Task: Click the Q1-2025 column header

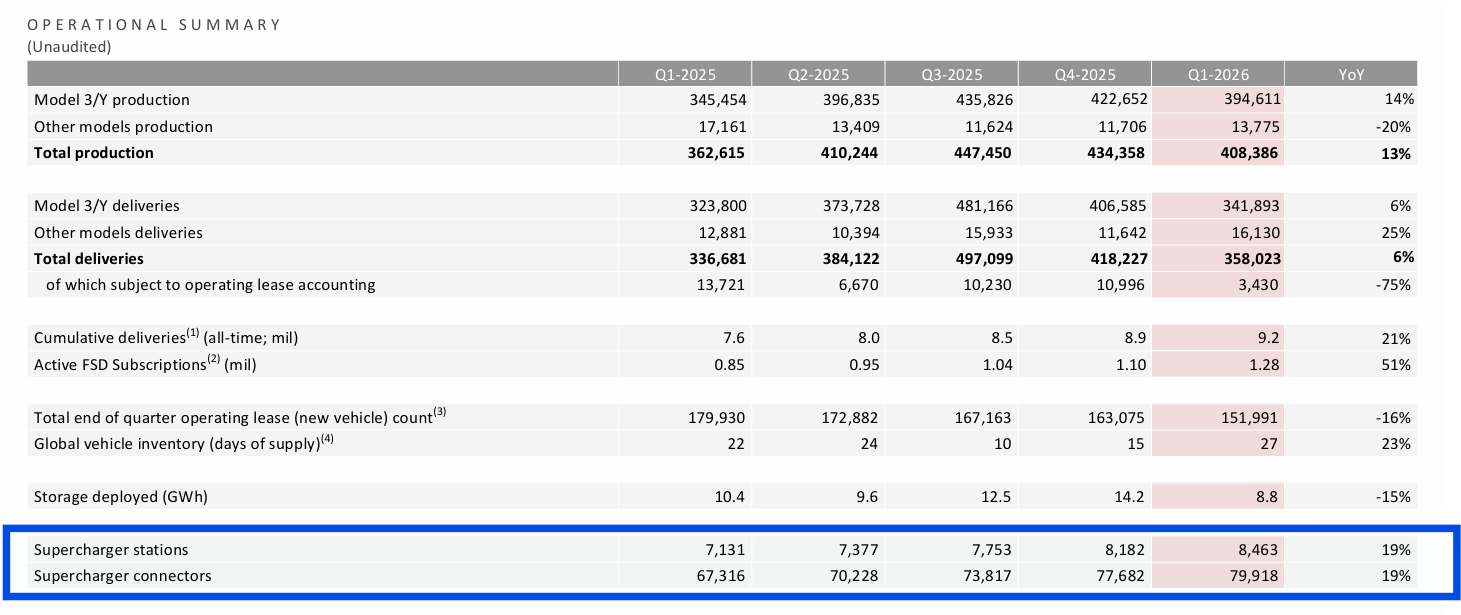Action: [685, 74]
